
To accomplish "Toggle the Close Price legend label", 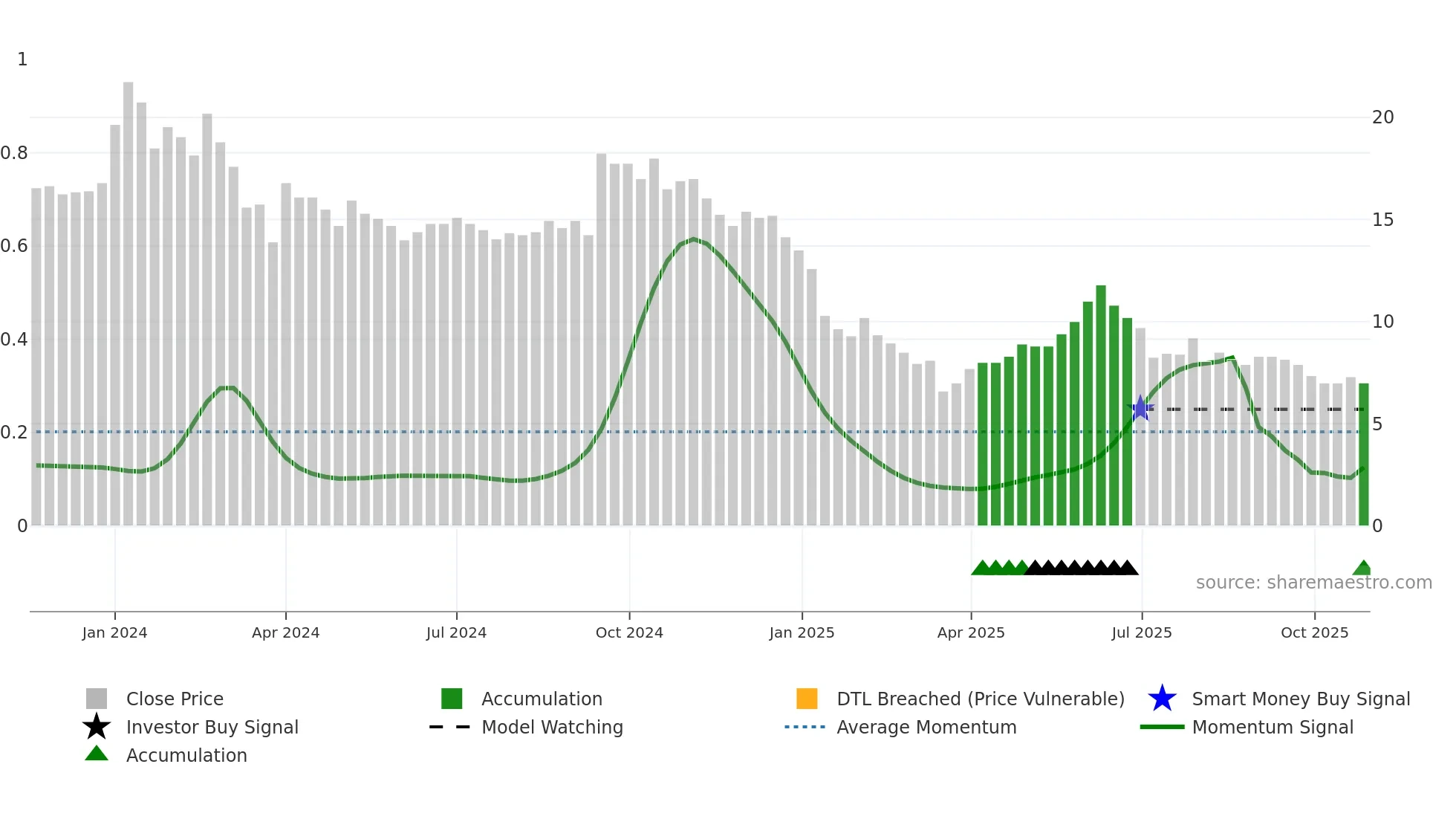I will 175,699.
